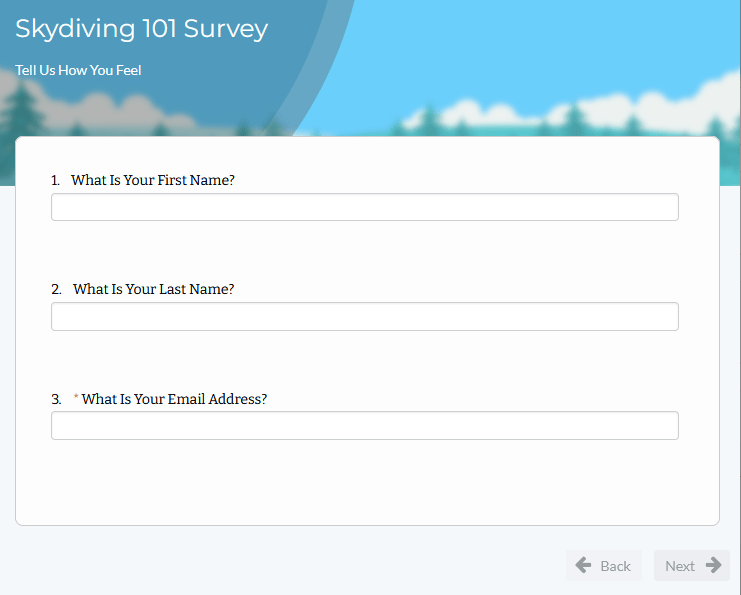Click the What Is Your Last Name question
The width and height of the screenshot is (741, 595).
pos(154,289)
